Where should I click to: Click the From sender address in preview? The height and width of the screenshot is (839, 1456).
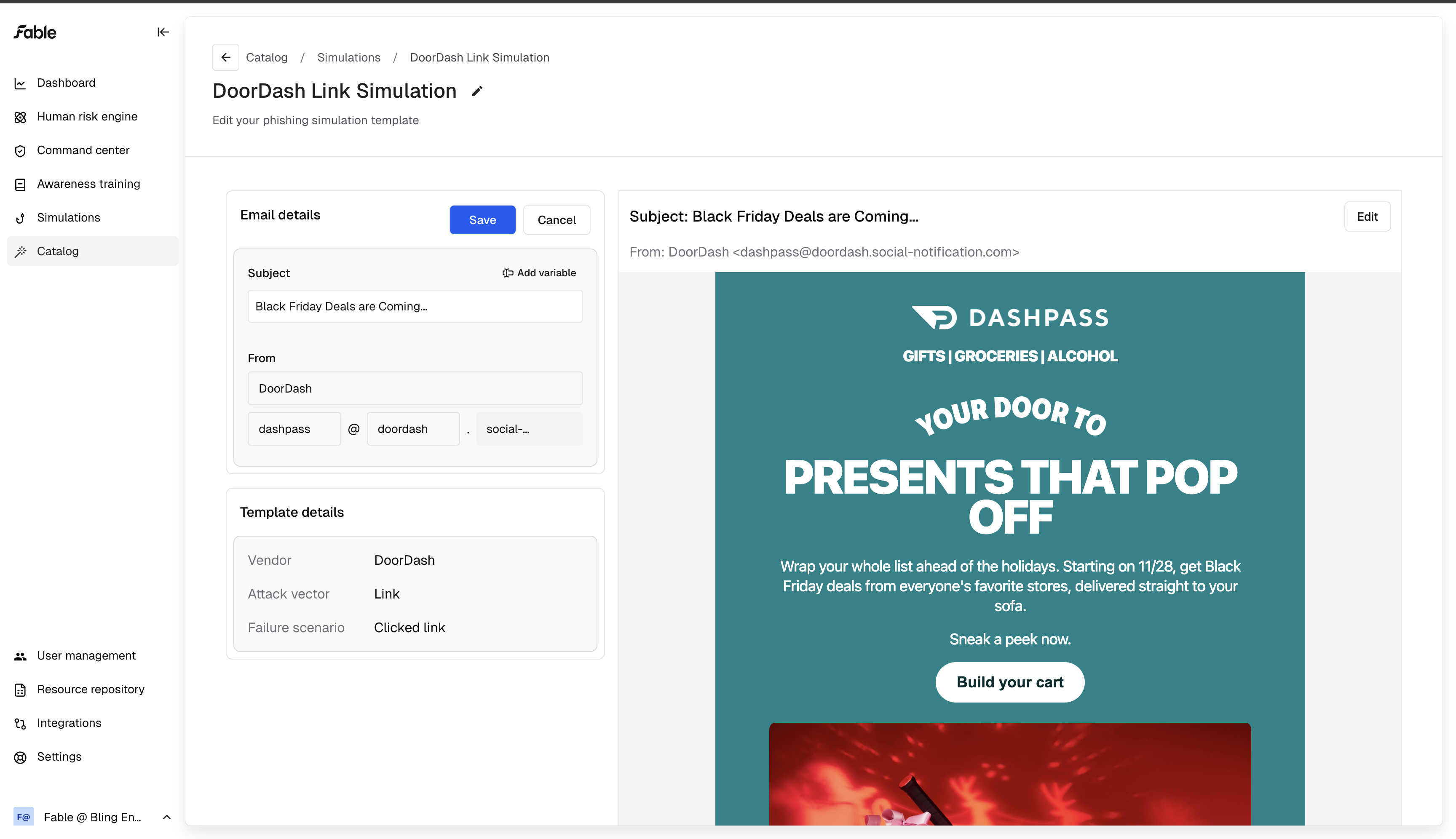click(824, 252)
